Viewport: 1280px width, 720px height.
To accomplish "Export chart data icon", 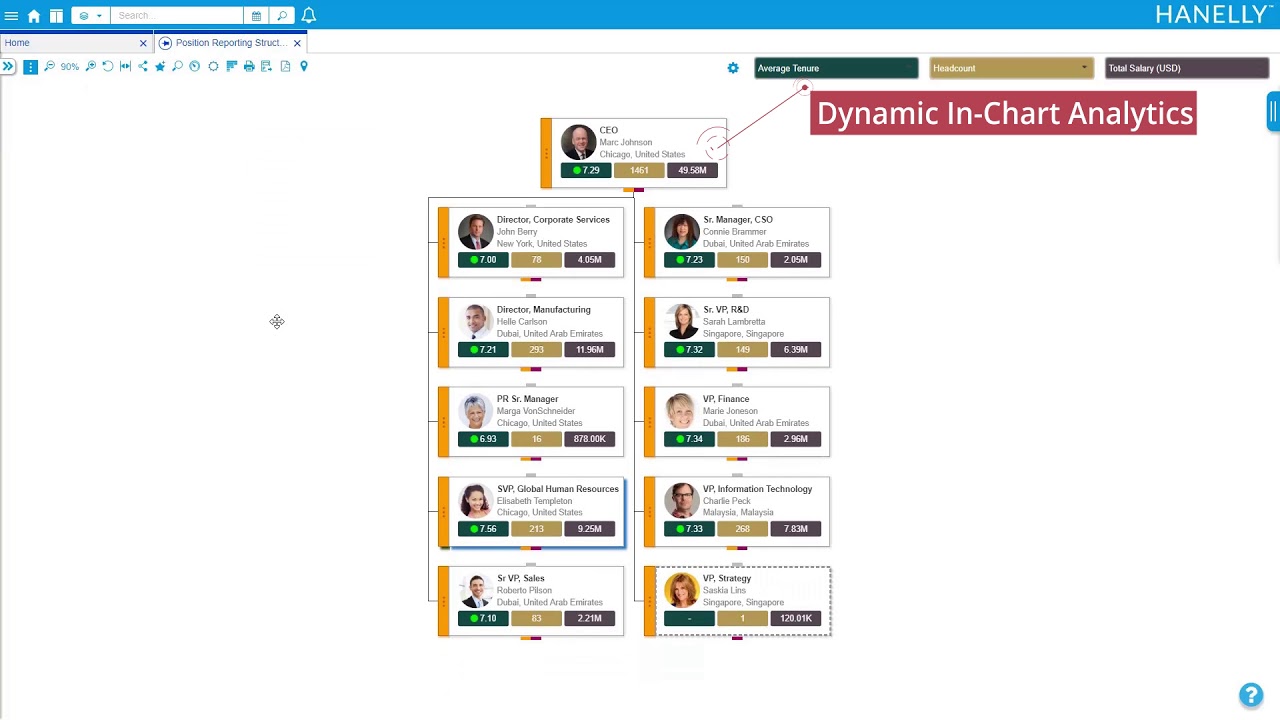I will 266,66.
